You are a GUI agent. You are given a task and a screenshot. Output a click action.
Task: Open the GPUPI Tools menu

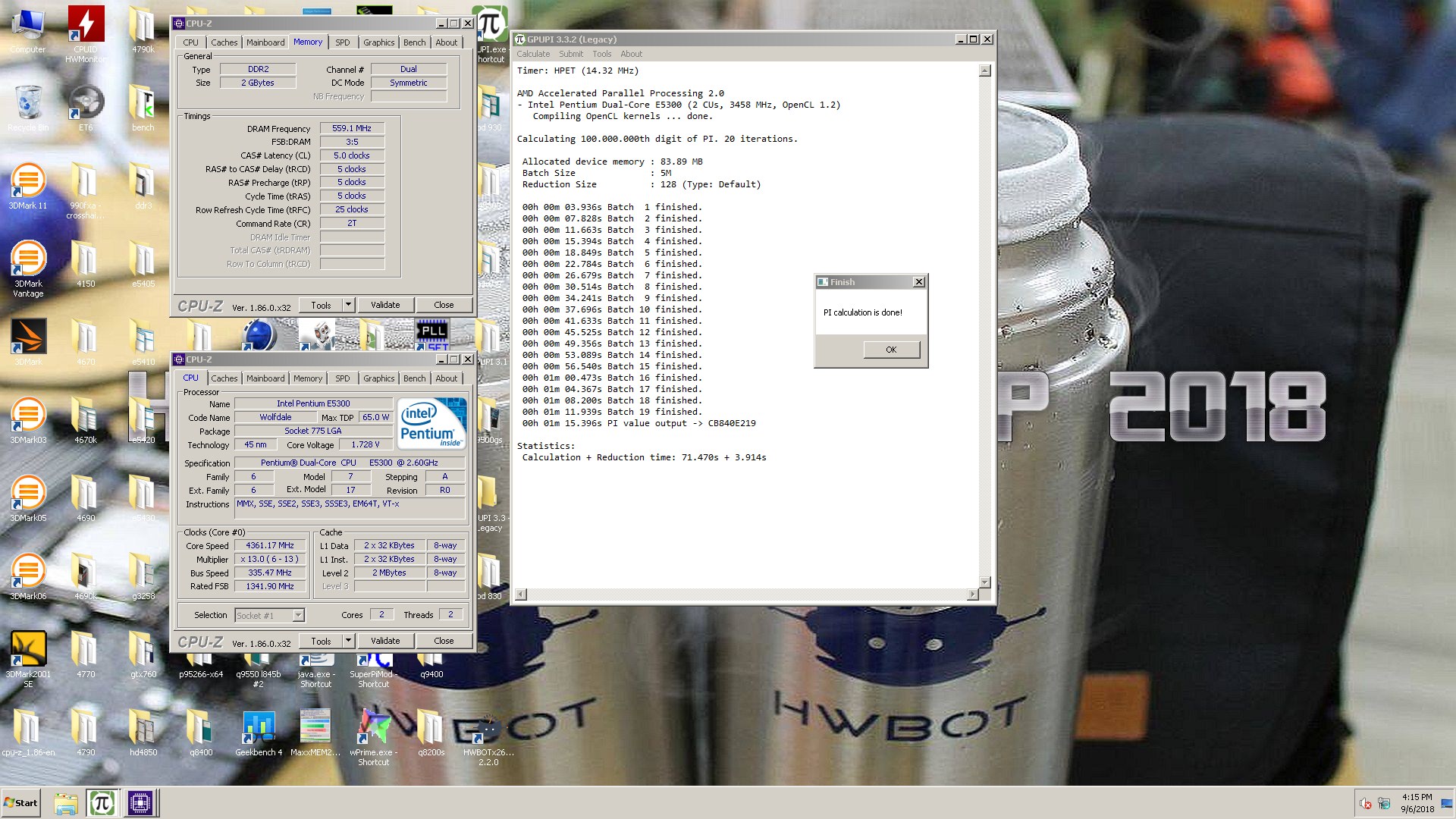602,54
